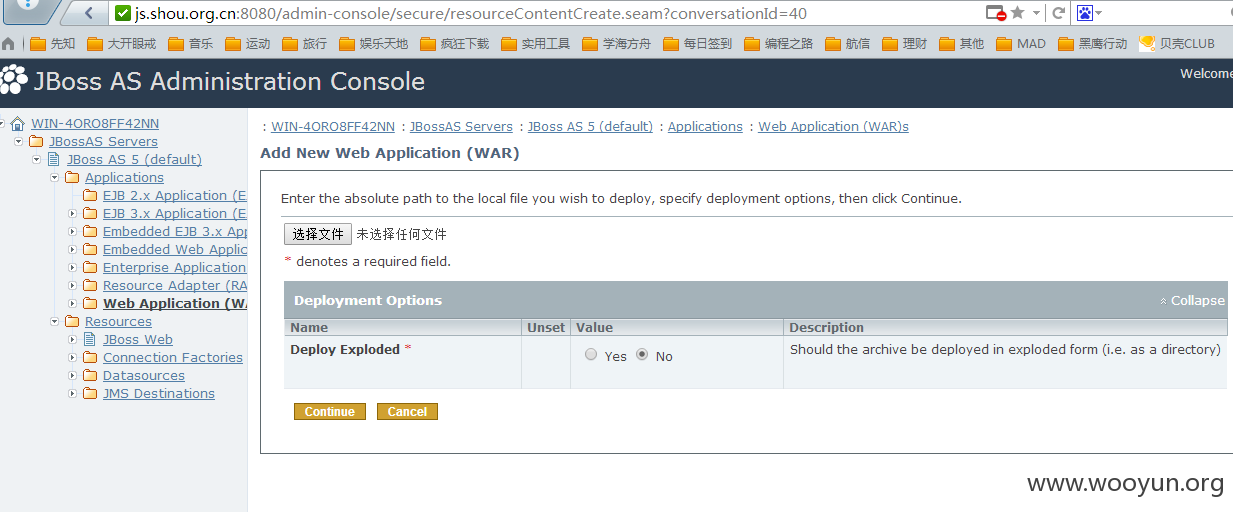Click the home icon on the bookmarks bar
Screen dimensions: 1233x512
[x=9, y=44]
